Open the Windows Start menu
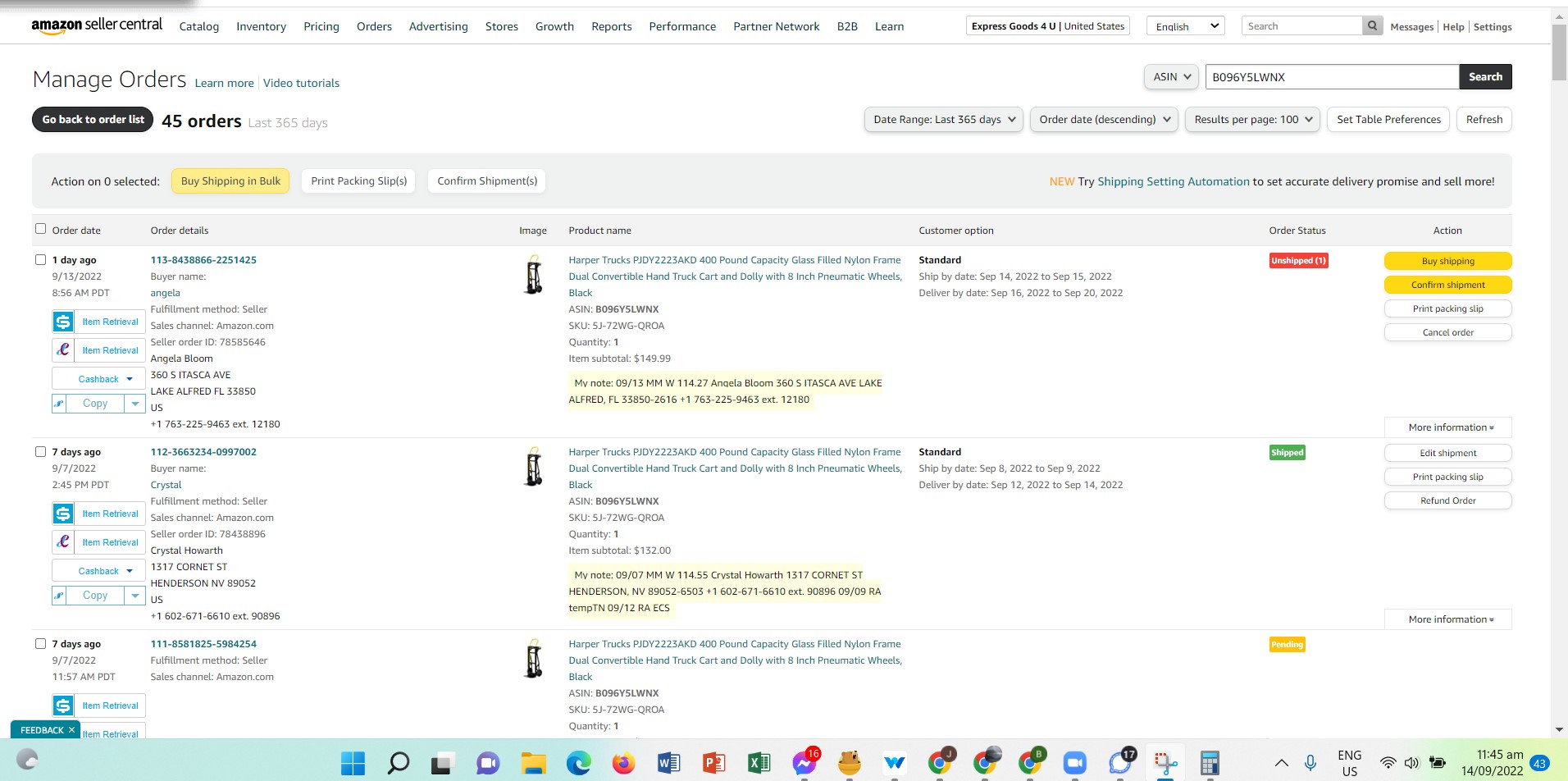The image size is (1568, 781). [x=353, y=764]
